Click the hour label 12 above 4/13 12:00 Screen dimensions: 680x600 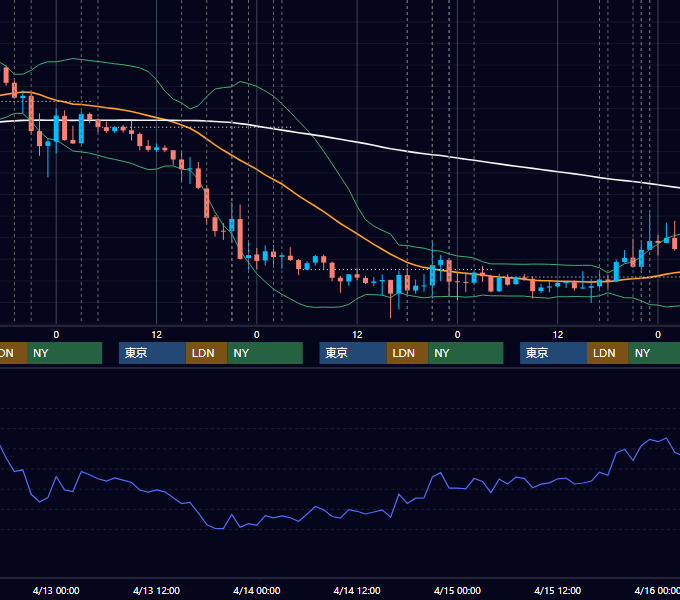[x=157, y=335]
